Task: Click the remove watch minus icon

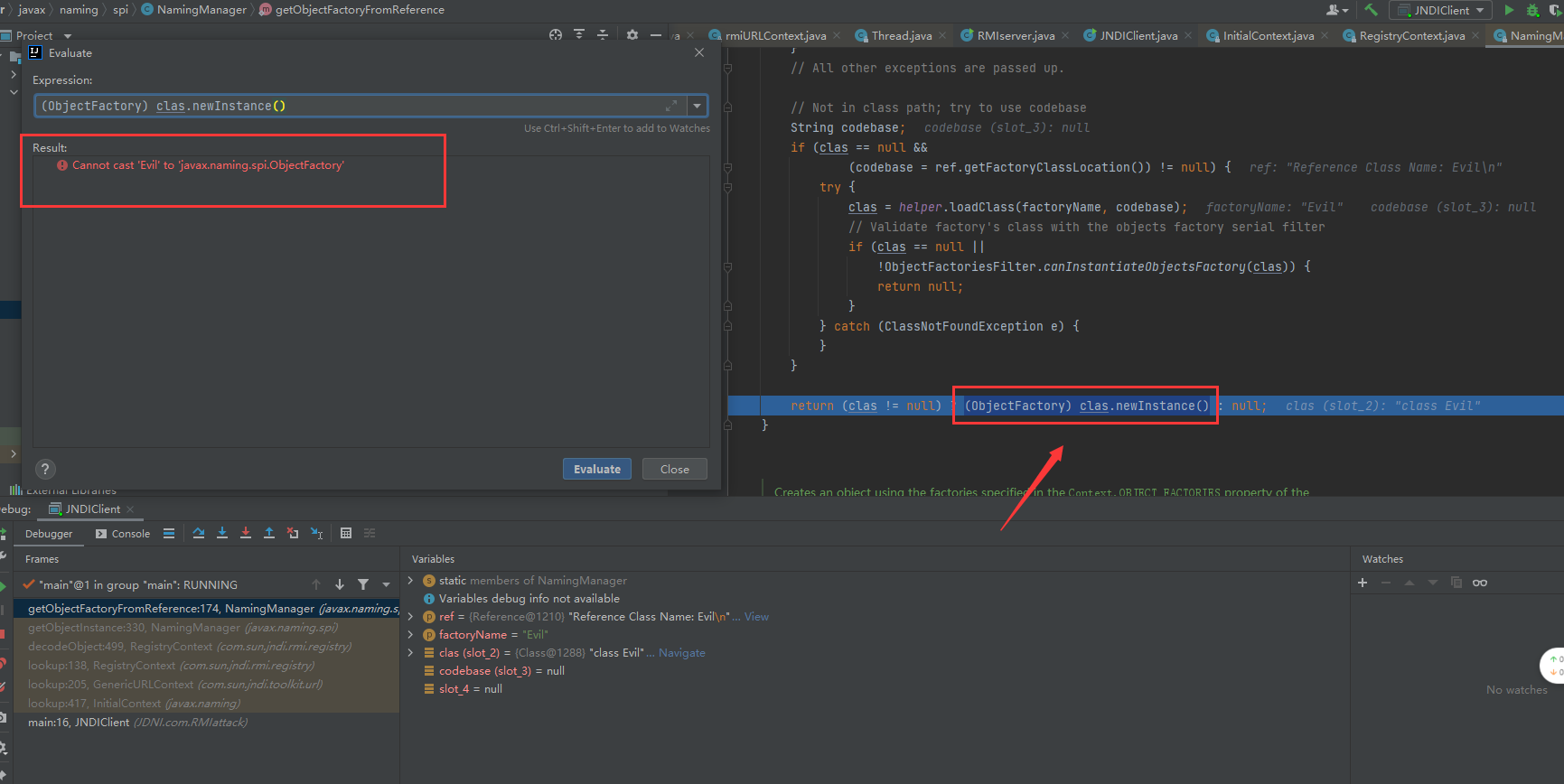Action: 1386,583
